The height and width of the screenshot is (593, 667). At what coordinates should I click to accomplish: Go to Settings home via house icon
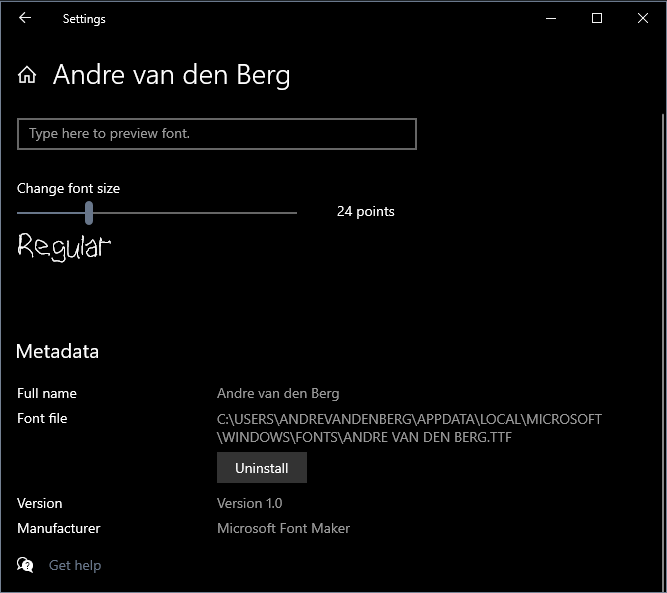(28, 76)
